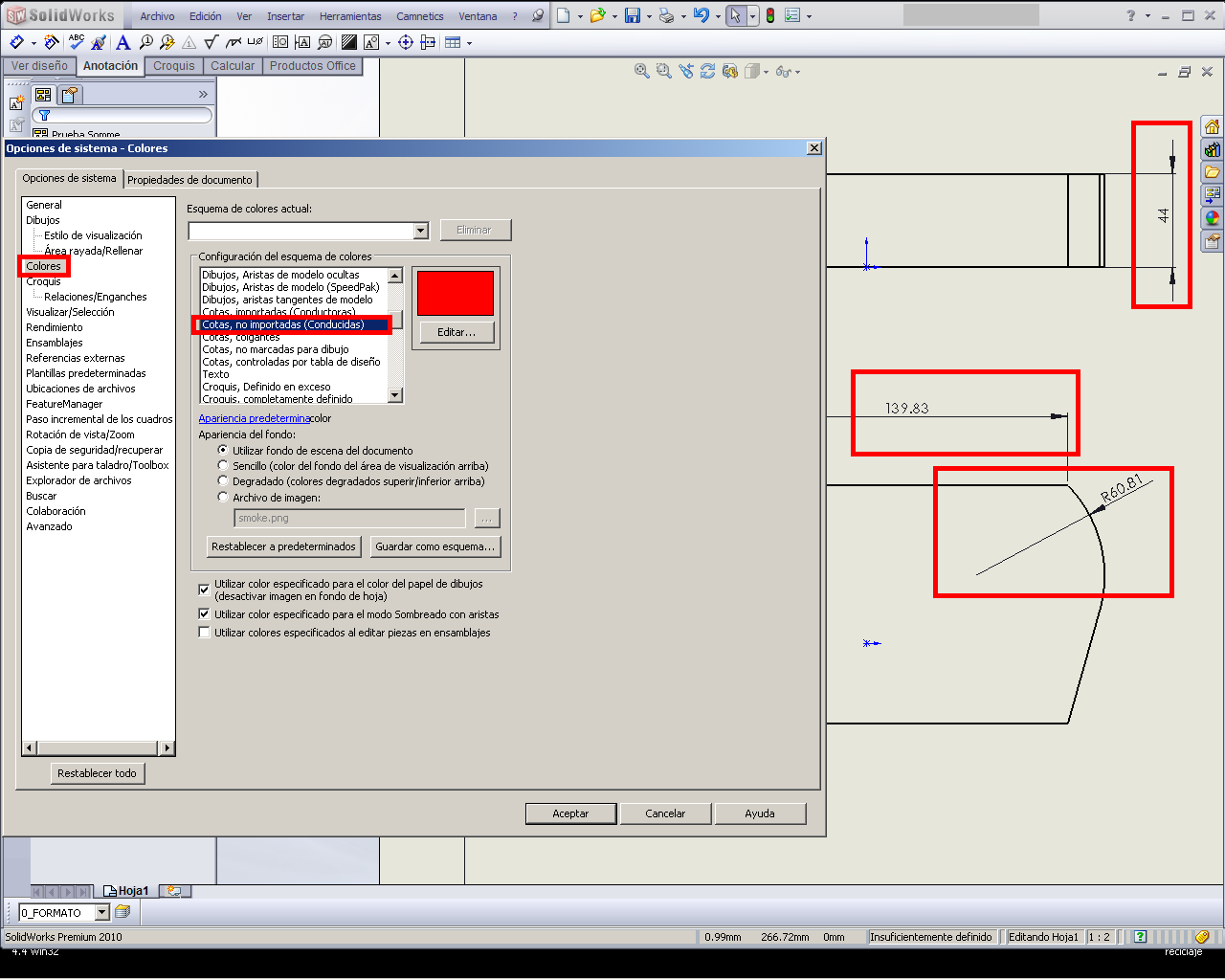Open a file with the folder icon
Viewport: 1225px width, 980px height.
(598, 15)
